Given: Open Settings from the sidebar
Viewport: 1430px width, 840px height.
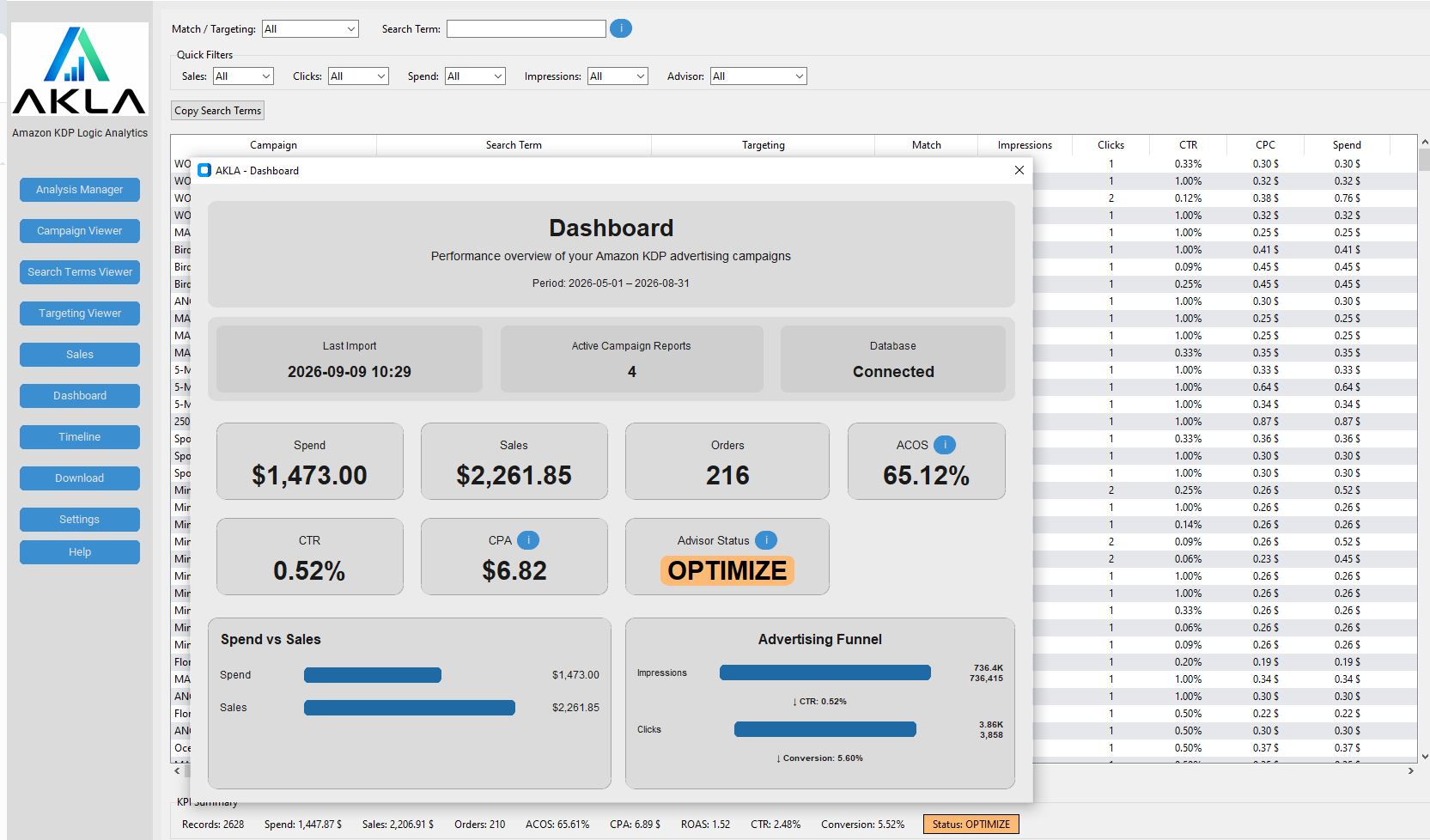Looking at the screenshot, I should pyautogui.click(x=80, y=520).
